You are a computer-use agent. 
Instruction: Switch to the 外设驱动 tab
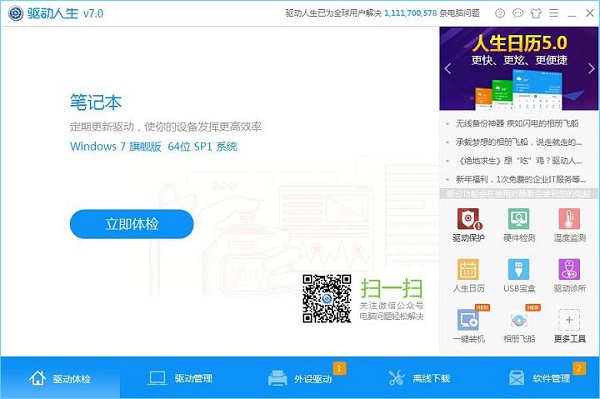(x=300, y=378)
